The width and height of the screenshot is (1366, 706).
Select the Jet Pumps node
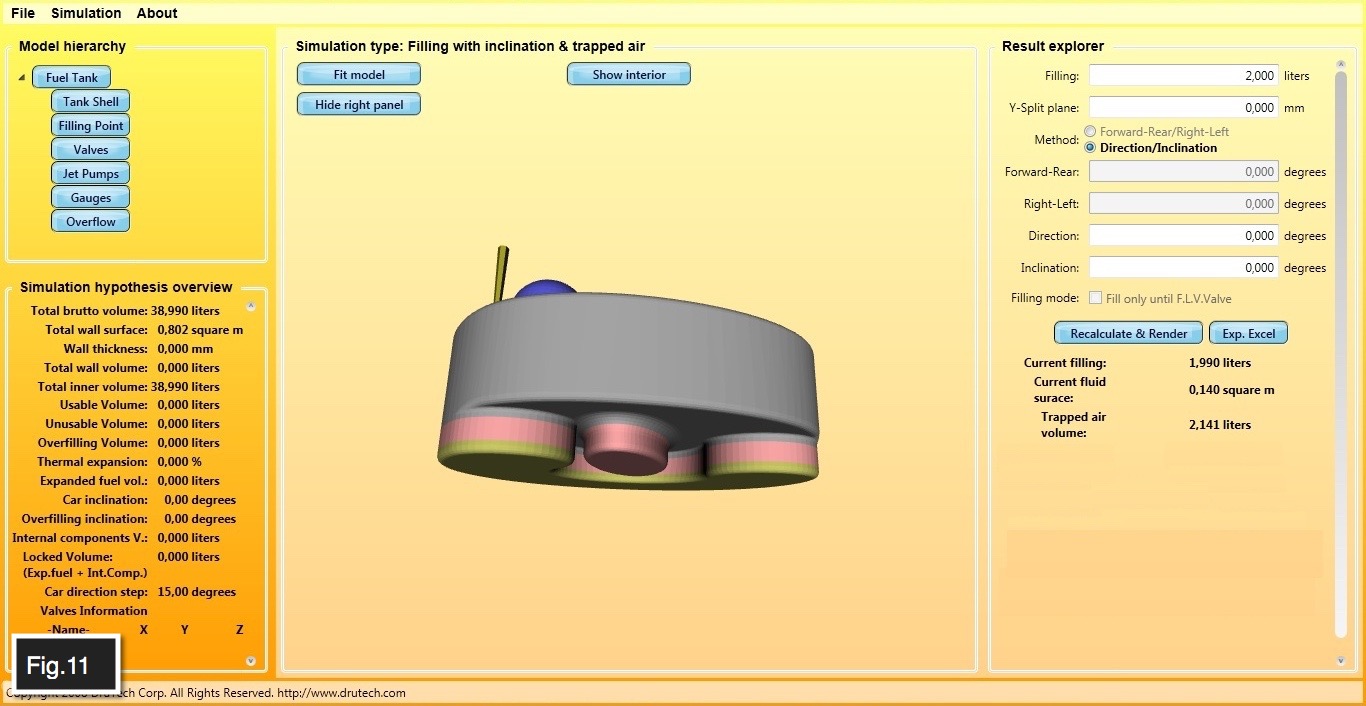point(91,174)
